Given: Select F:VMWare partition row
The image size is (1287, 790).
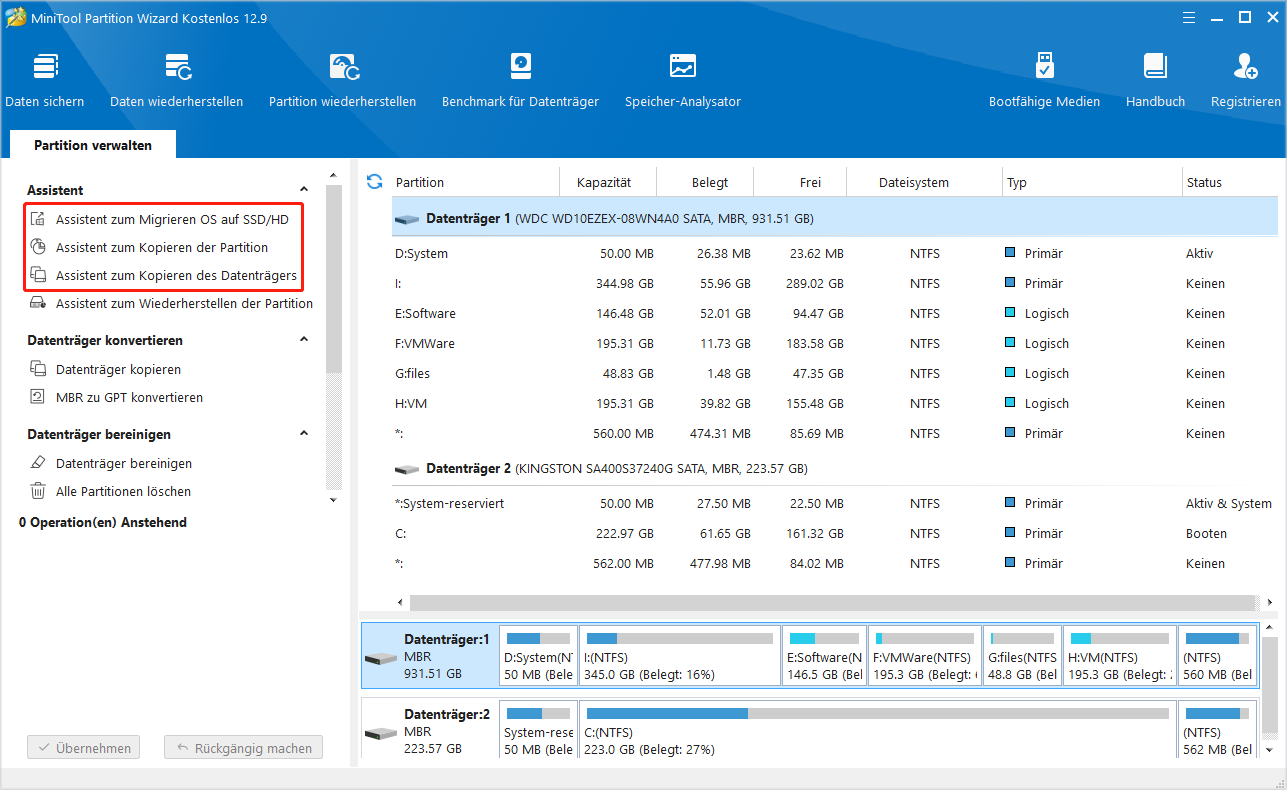Looking at the screenshot, I should pos(834,343).
